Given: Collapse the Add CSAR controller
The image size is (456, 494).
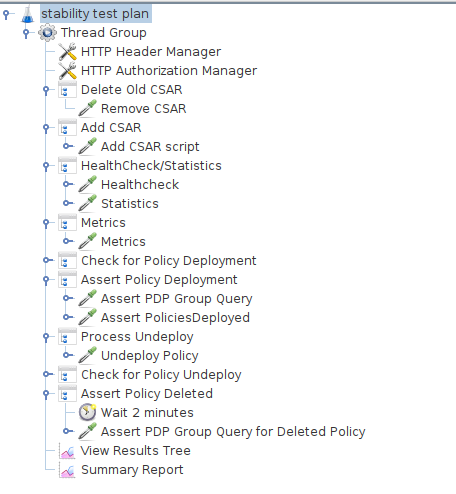Looking at the screenshot, I should (46, 128).
